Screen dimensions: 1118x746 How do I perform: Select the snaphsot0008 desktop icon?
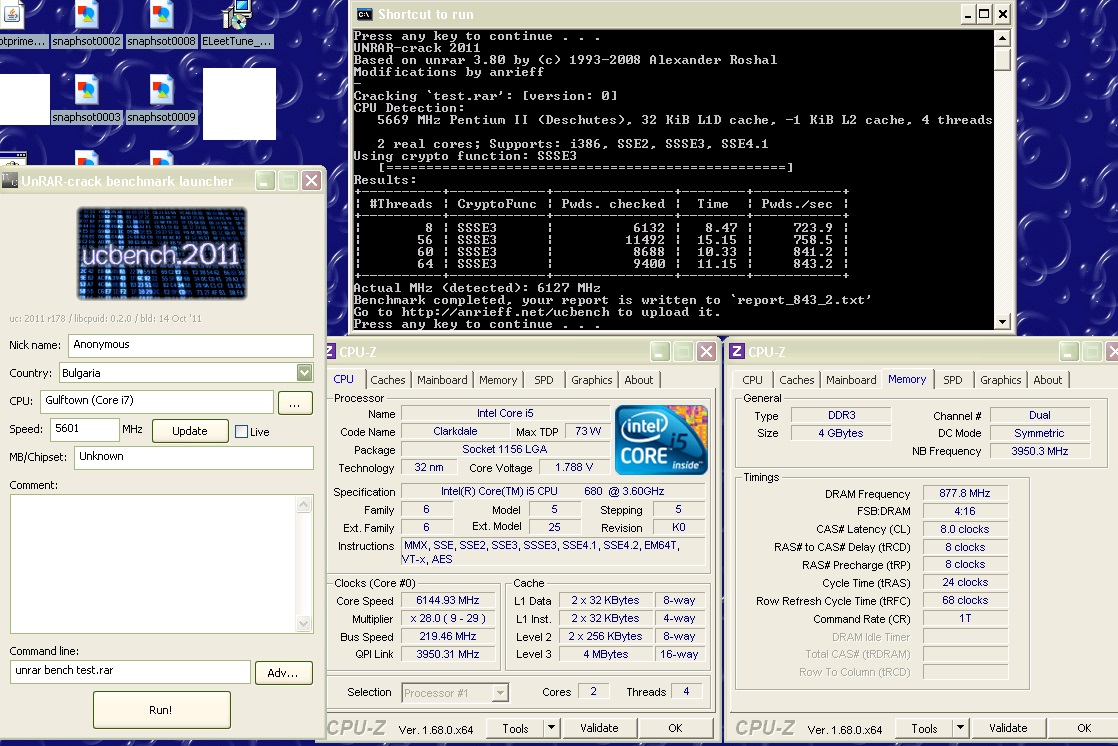pos(161,25)
